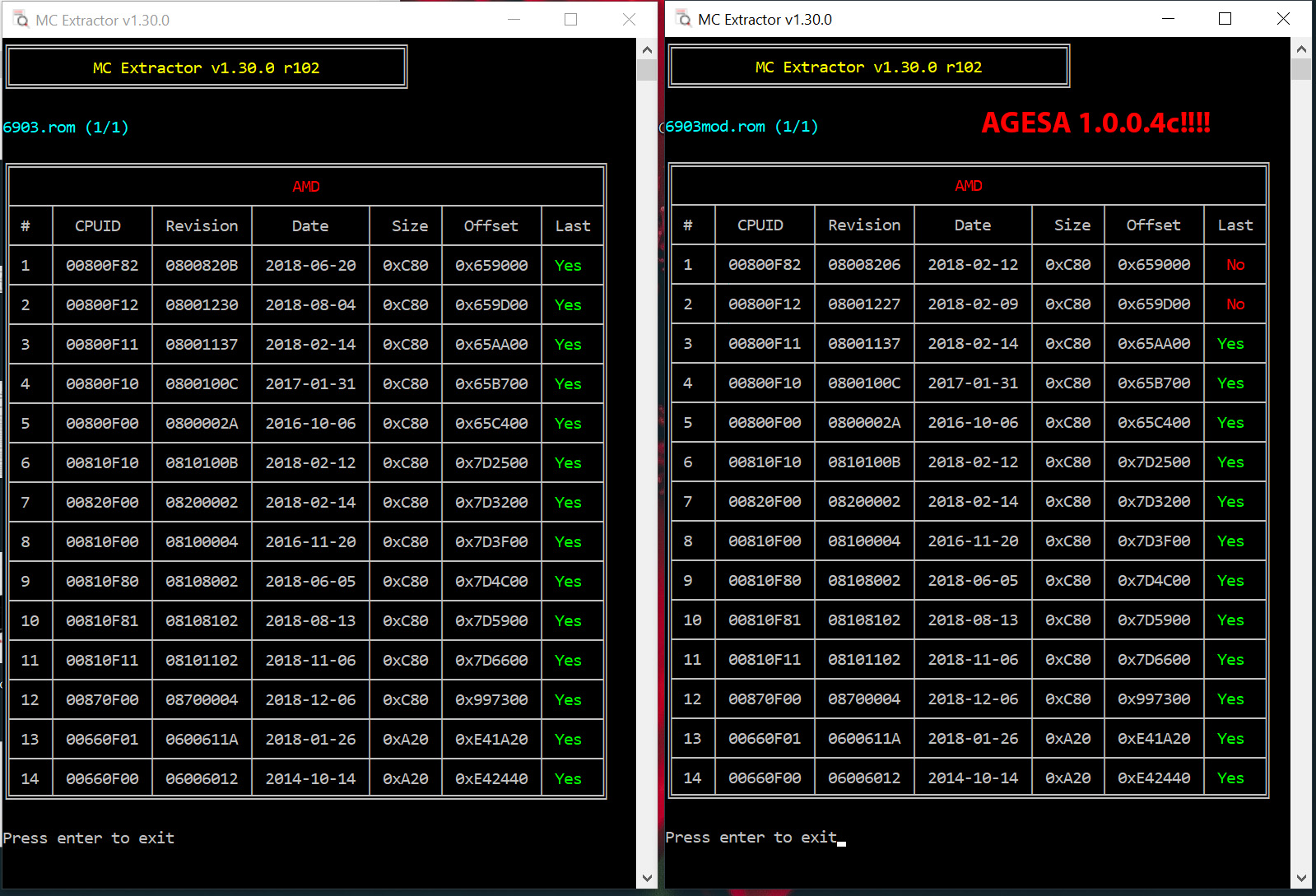The image size is (1316, 896).
Task: Click offset '0x7D5900' in the right window
Action: [1154, 620]
